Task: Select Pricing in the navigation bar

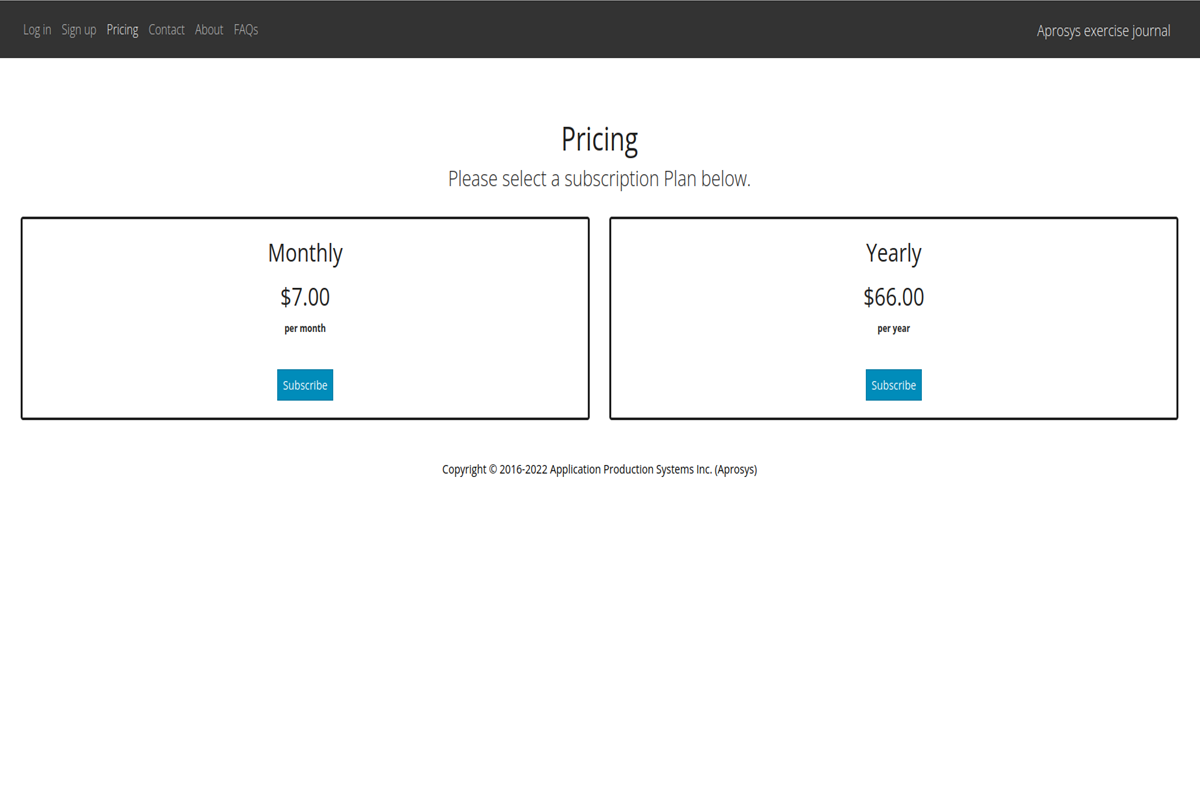Action: (x=122, y=30)
